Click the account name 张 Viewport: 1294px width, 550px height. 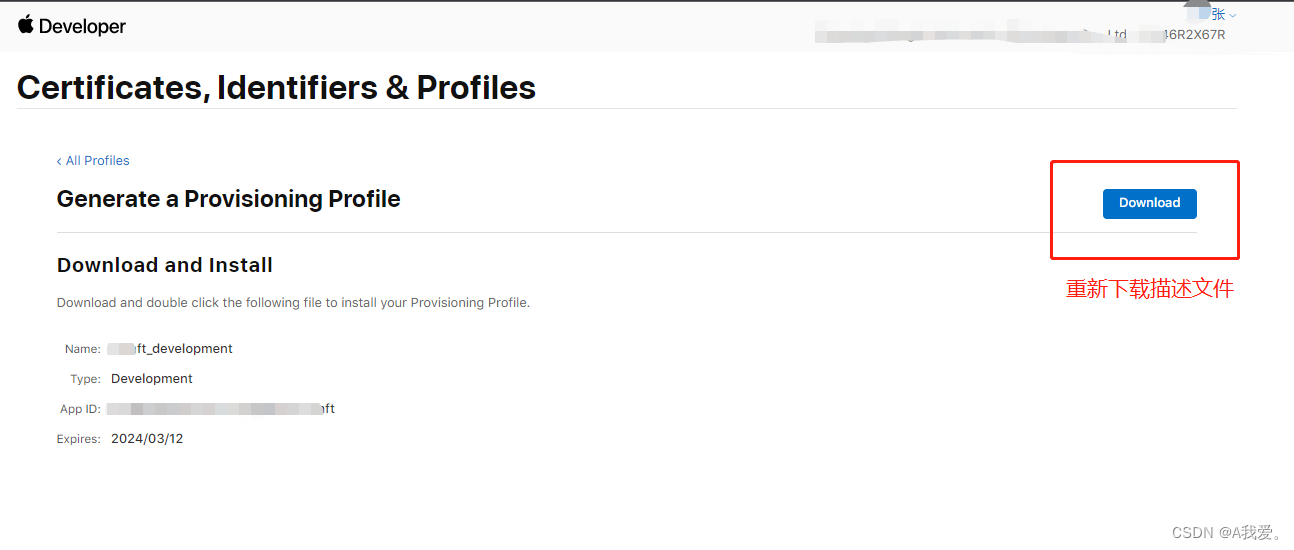click(1218, 14)
